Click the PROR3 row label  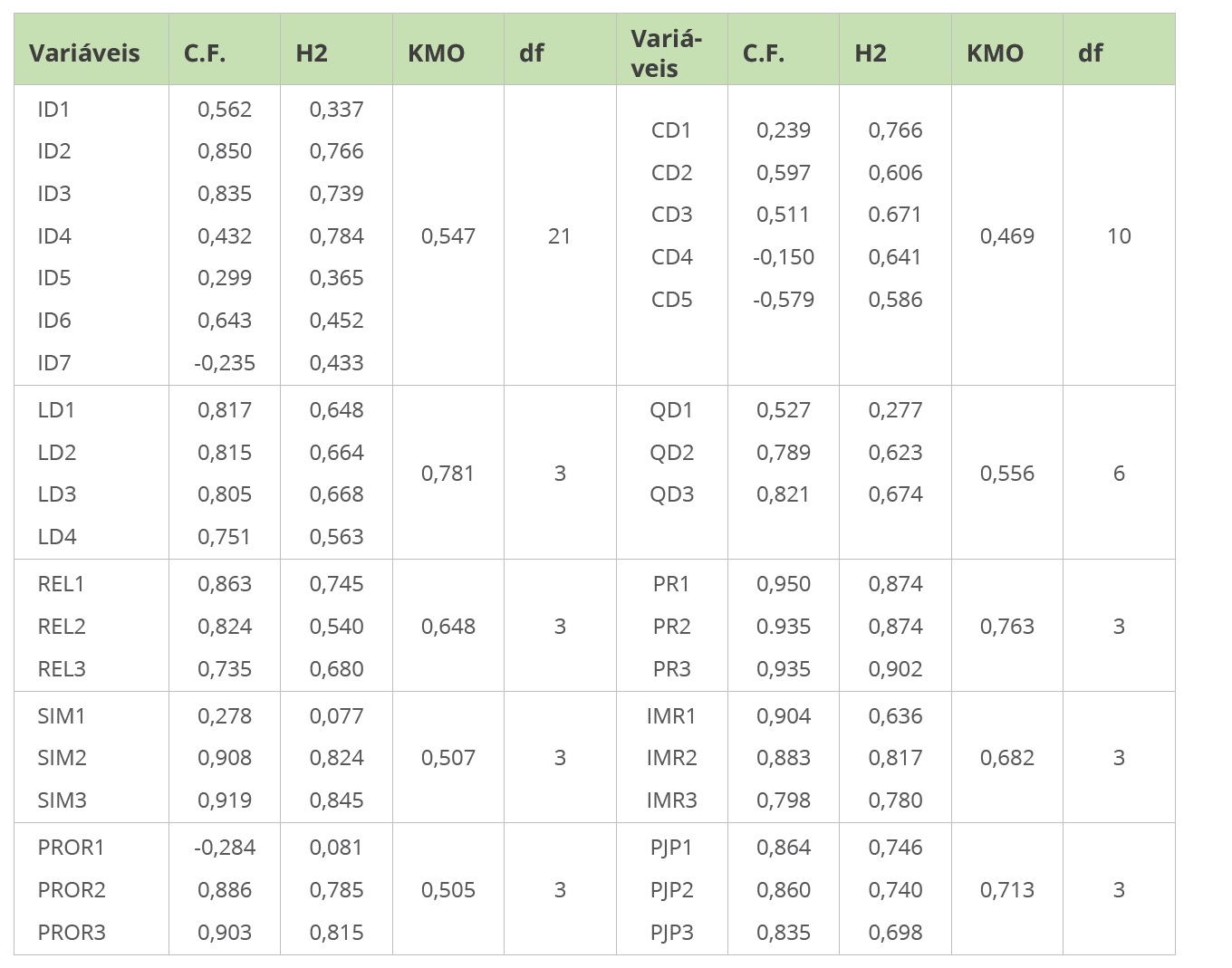coord(72,933)
